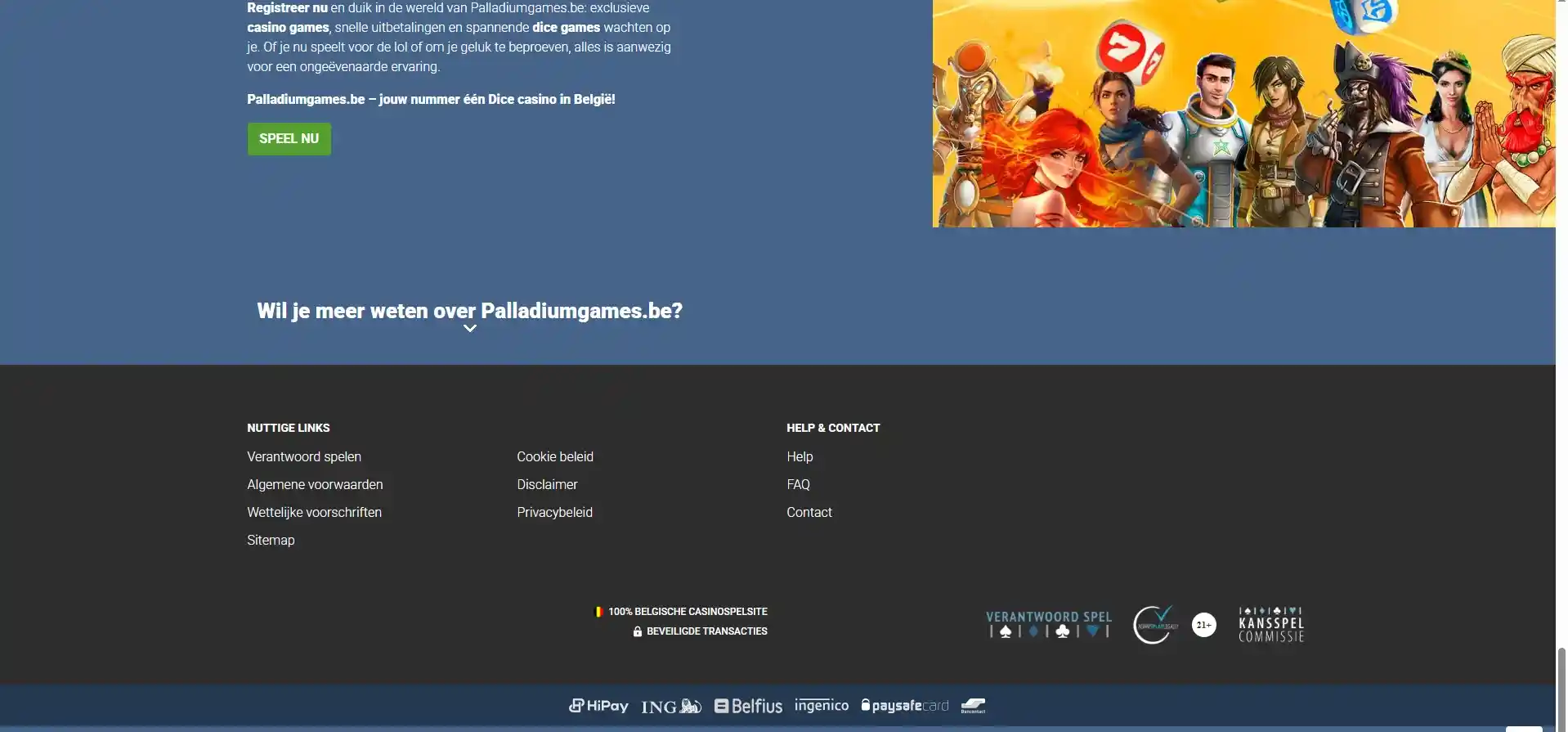Click the vertical page scrollbar thumb

coord(1561,685)
